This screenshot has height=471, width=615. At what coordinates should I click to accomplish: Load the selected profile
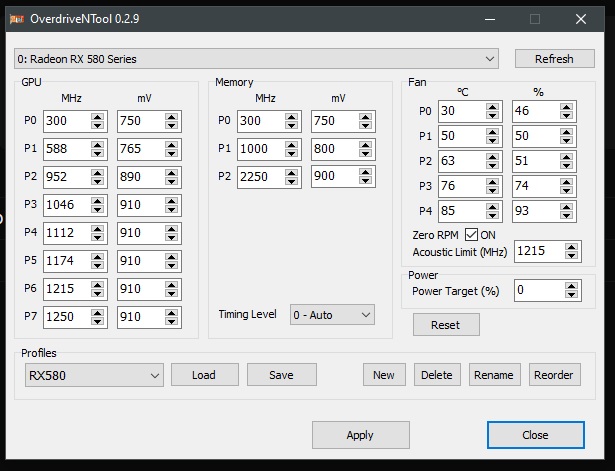(x=204, y=375)
